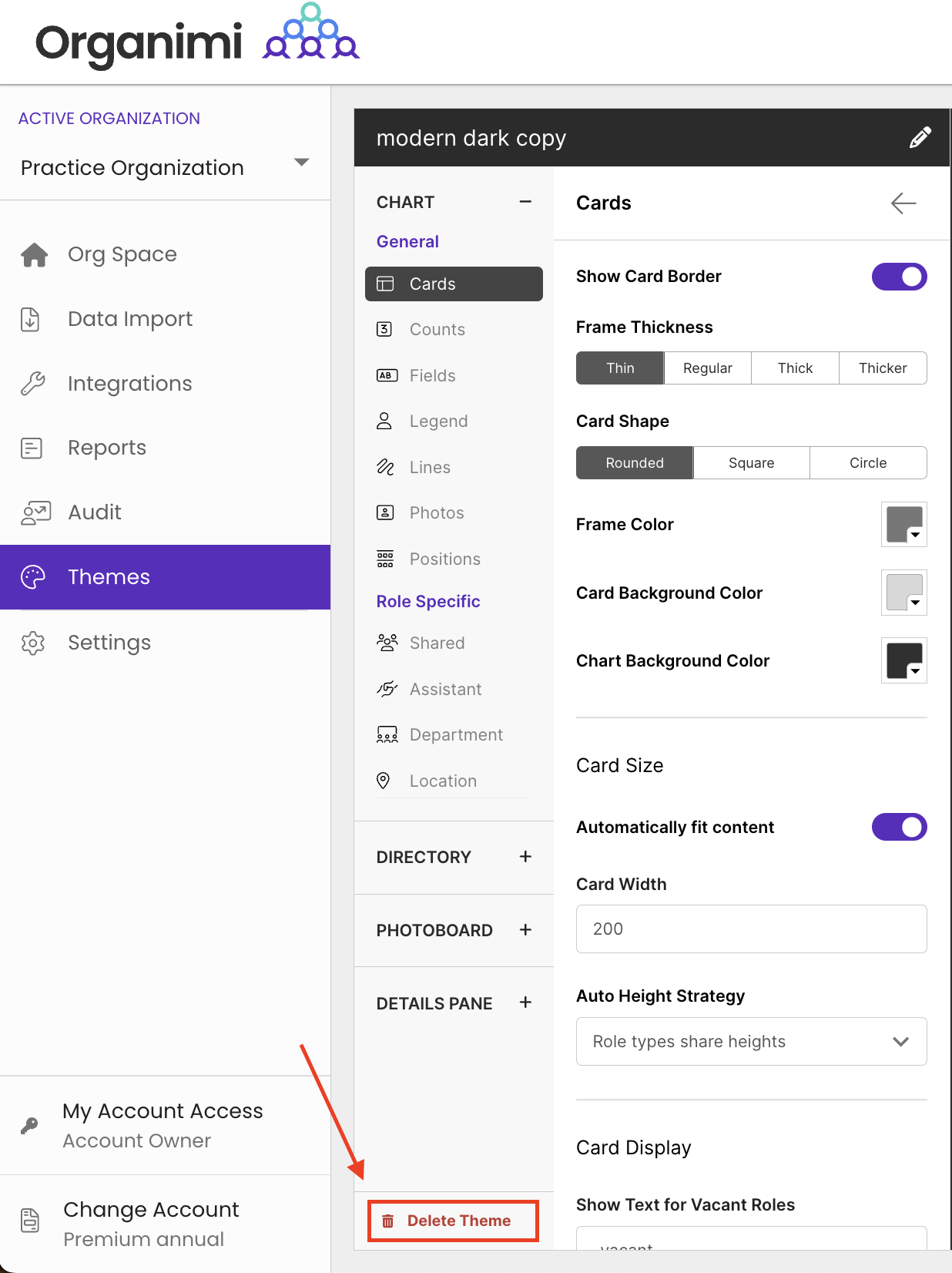Click the pencil icon to rename theme
The width and height of the screenshot is (952, 1273).
pos(920,138)
